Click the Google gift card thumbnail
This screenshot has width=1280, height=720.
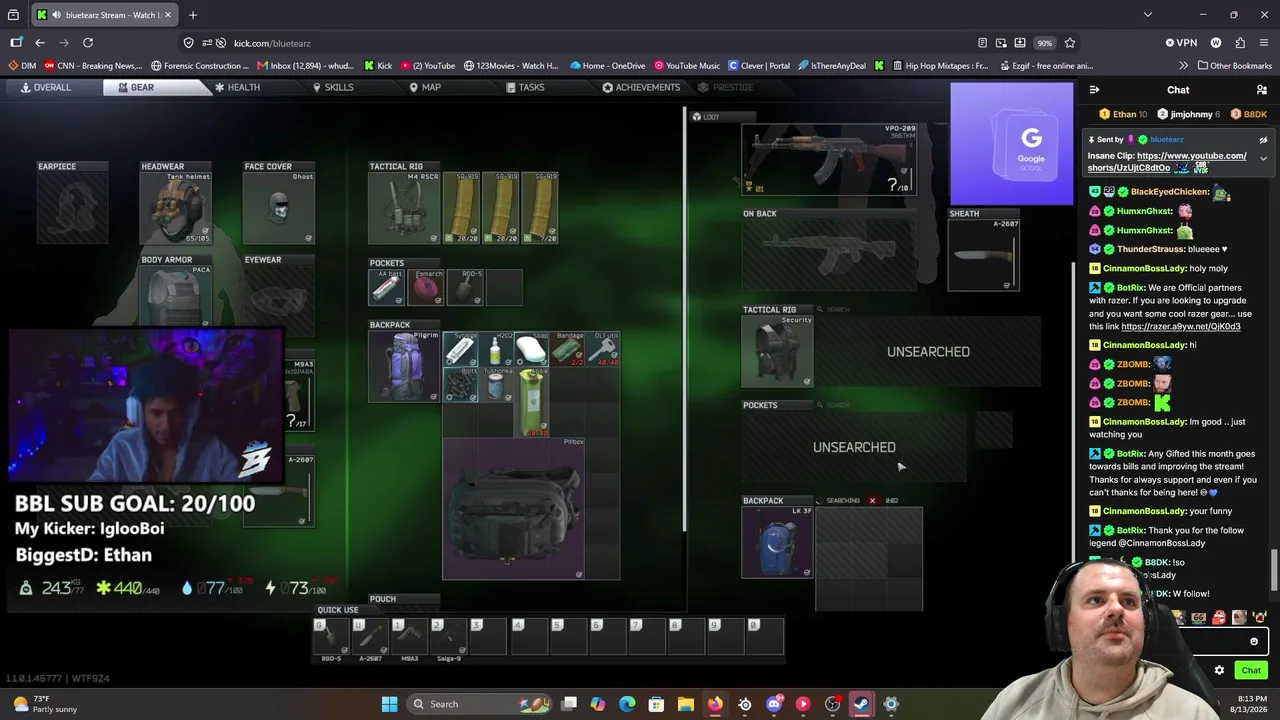point(1012,143)
